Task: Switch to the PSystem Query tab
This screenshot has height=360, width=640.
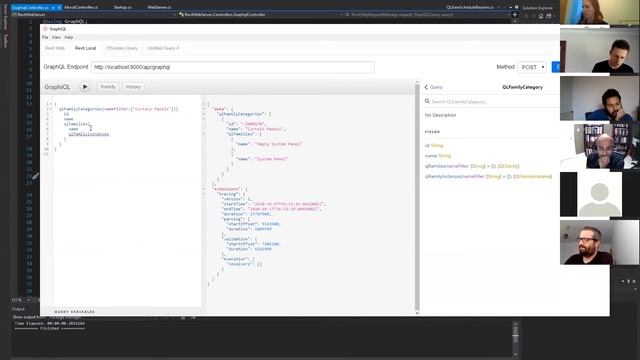Action: point(122,48)
